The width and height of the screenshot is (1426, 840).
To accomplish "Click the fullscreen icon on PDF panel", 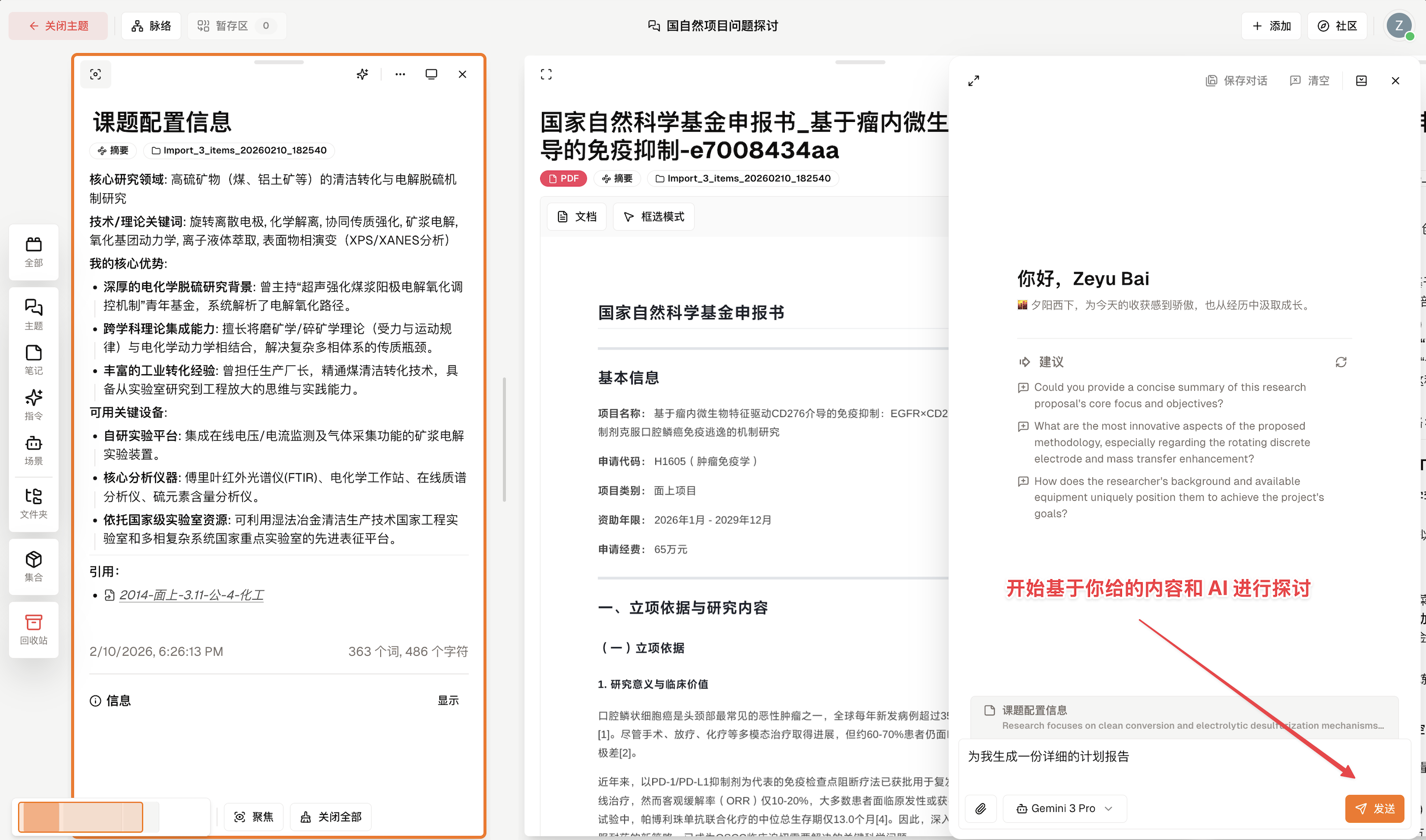I will [546, 74].
